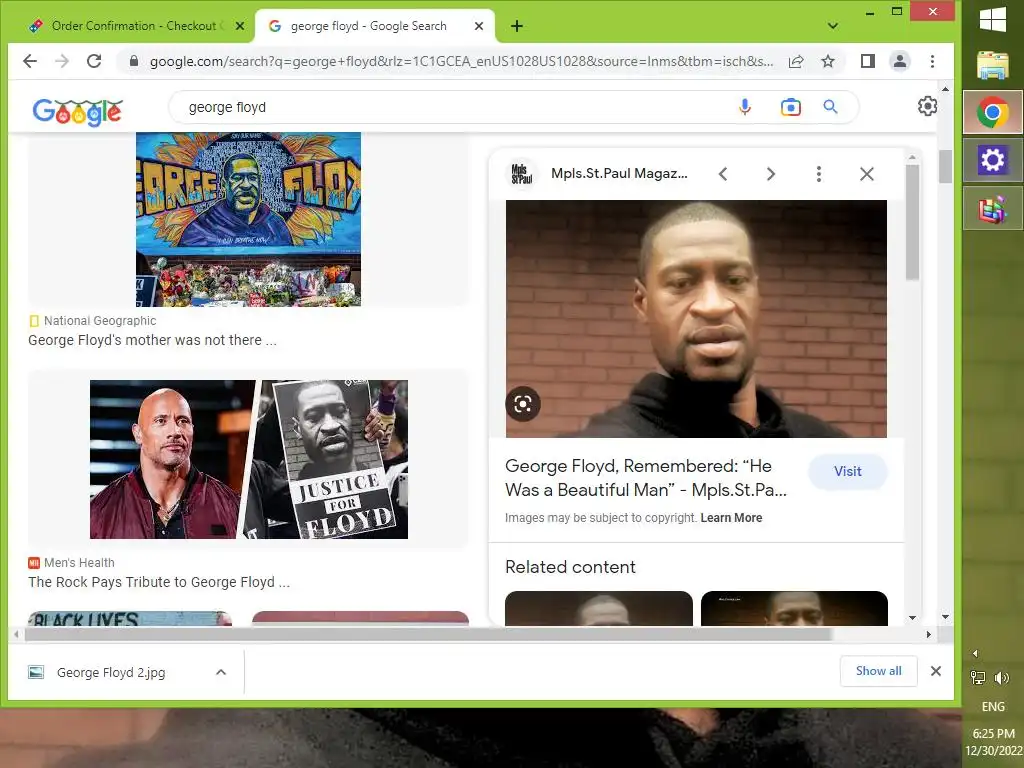Open the clock showing 6:25 PM
Screen dimensions: 1024x768
[993, 742]
